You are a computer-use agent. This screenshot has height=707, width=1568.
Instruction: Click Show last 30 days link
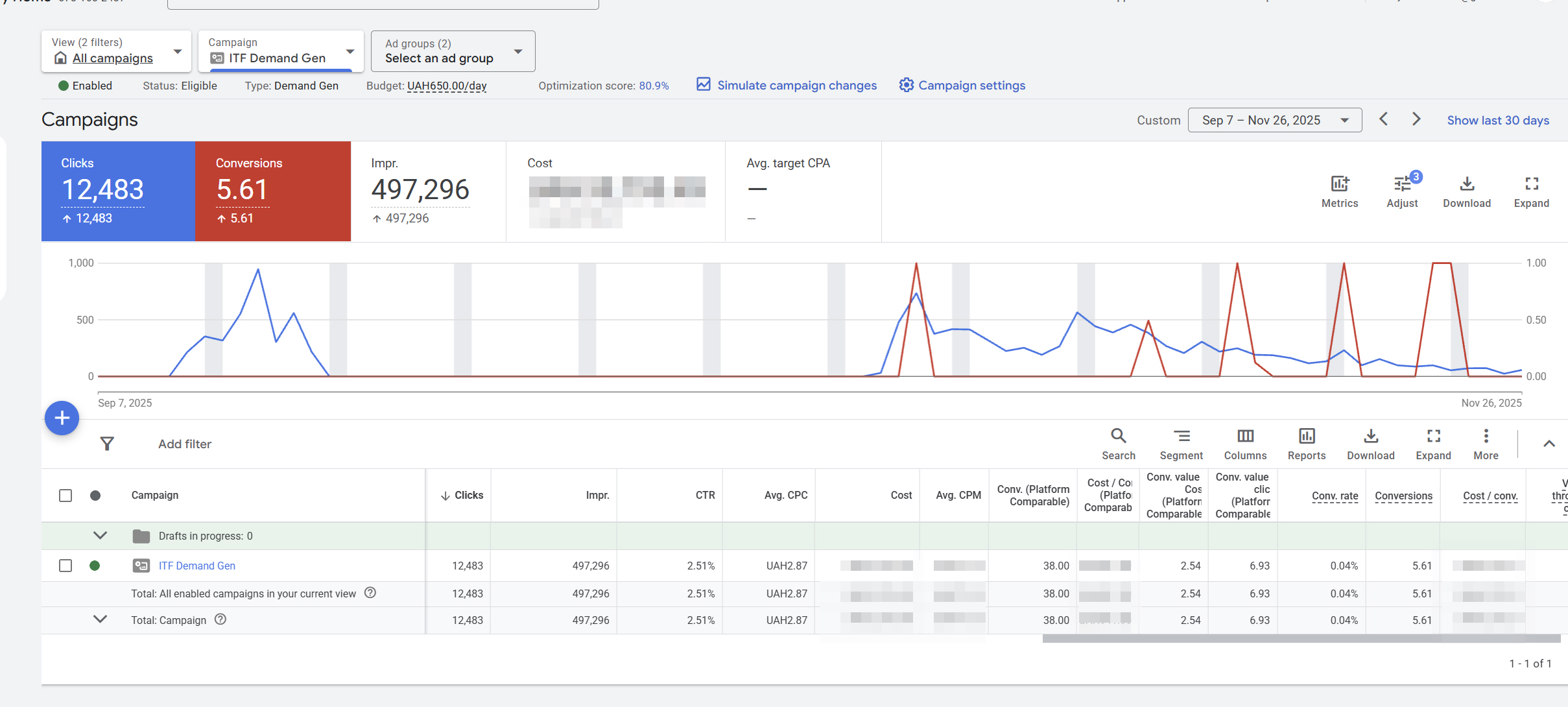[1497, 120]
